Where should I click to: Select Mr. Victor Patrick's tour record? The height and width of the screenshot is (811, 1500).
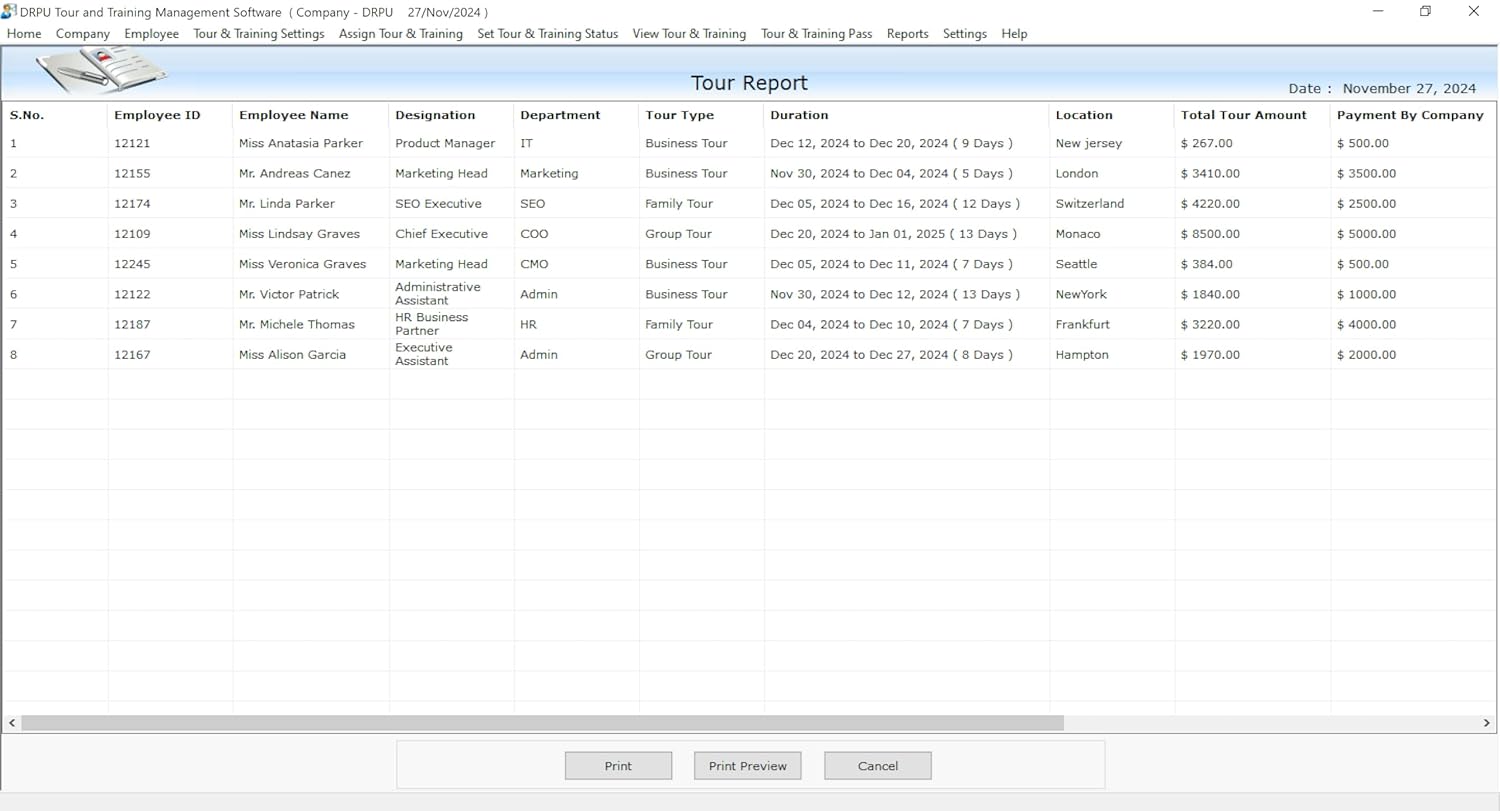[289, 294]
